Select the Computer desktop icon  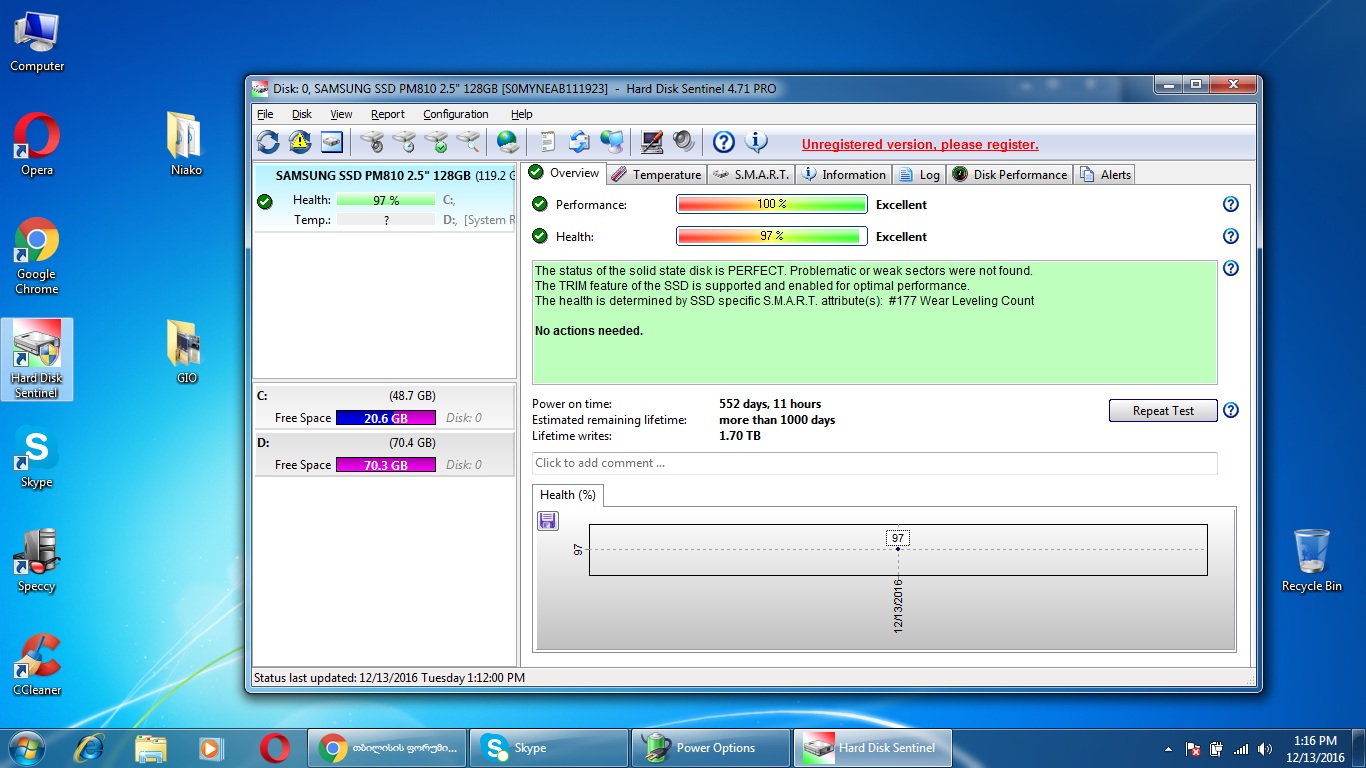(37, 41)
